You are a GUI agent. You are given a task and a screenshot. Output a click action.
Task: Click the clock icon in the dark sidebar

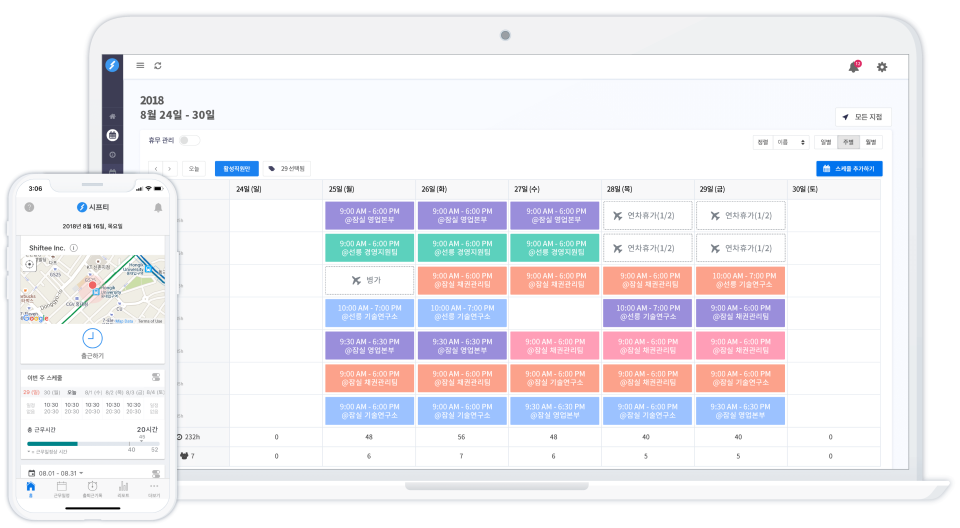coord(113,155)
